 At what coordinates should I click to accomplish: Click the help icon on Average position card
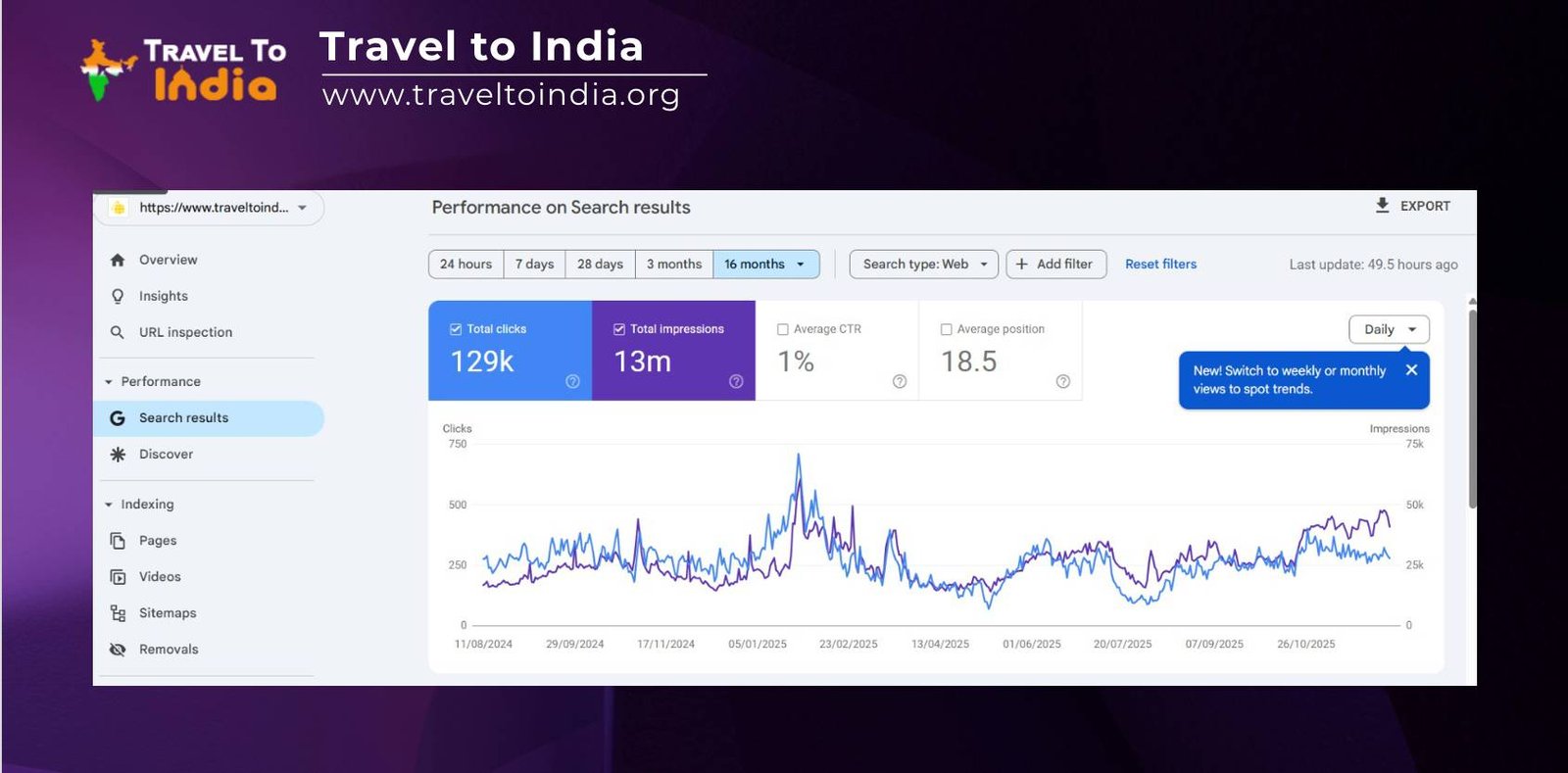(x=1062, y=381)
